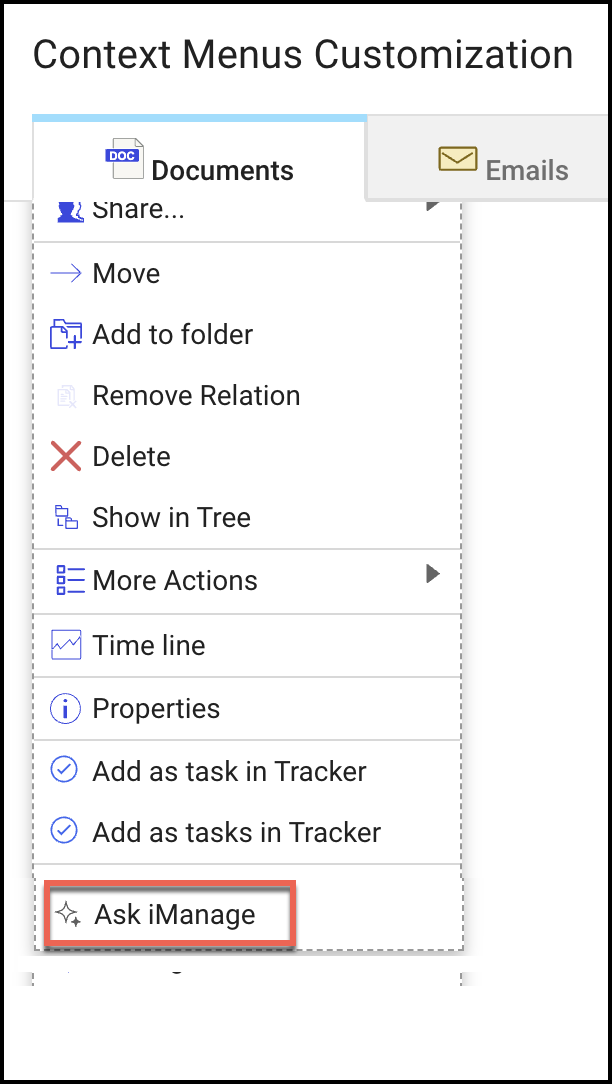Toggle Add as task in Tracker checkmark
The image size is (612, 1084).
64,770
